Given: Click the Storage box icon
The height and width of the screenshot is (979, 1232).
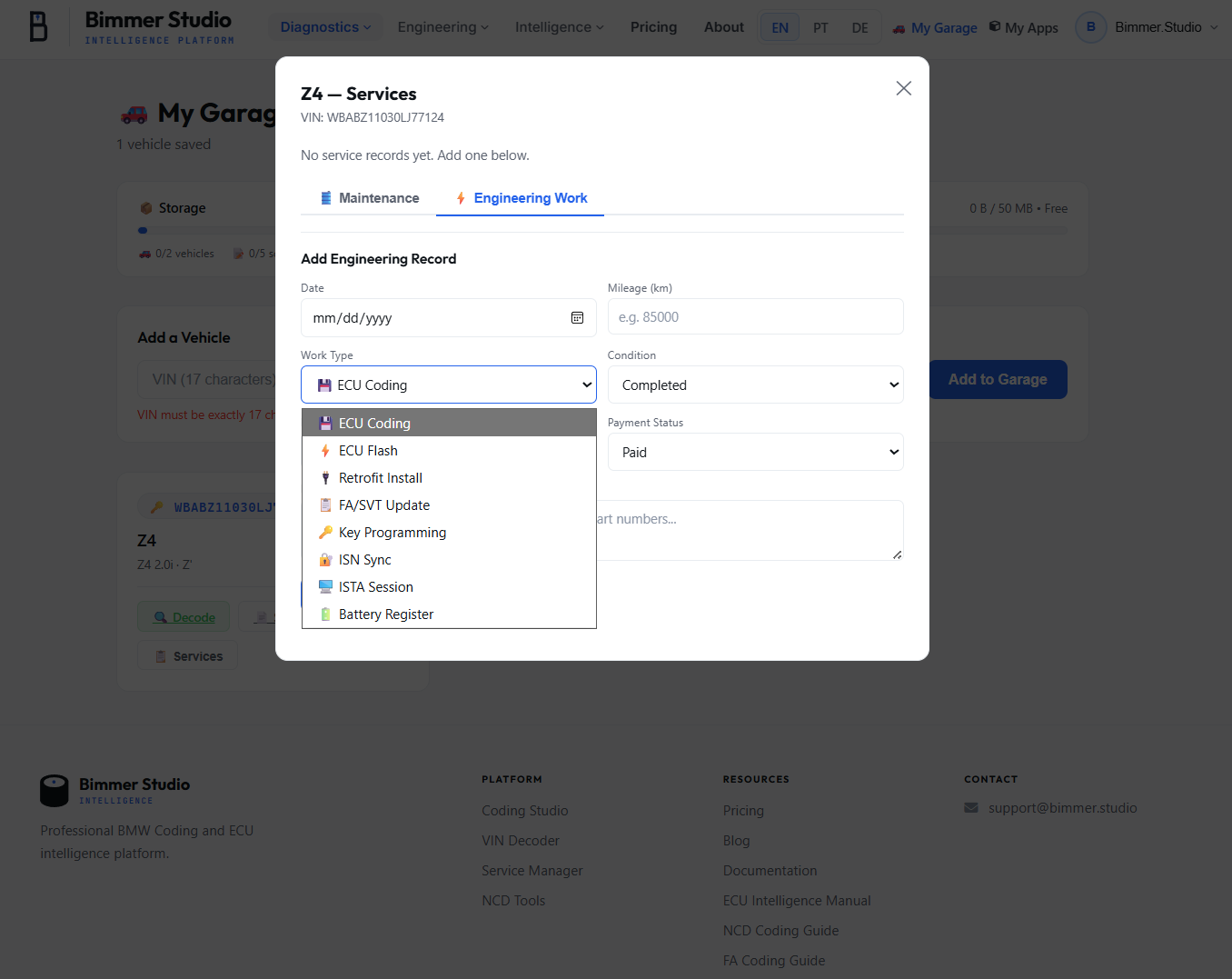Looking at the screenshot, I should coord(145,208).
